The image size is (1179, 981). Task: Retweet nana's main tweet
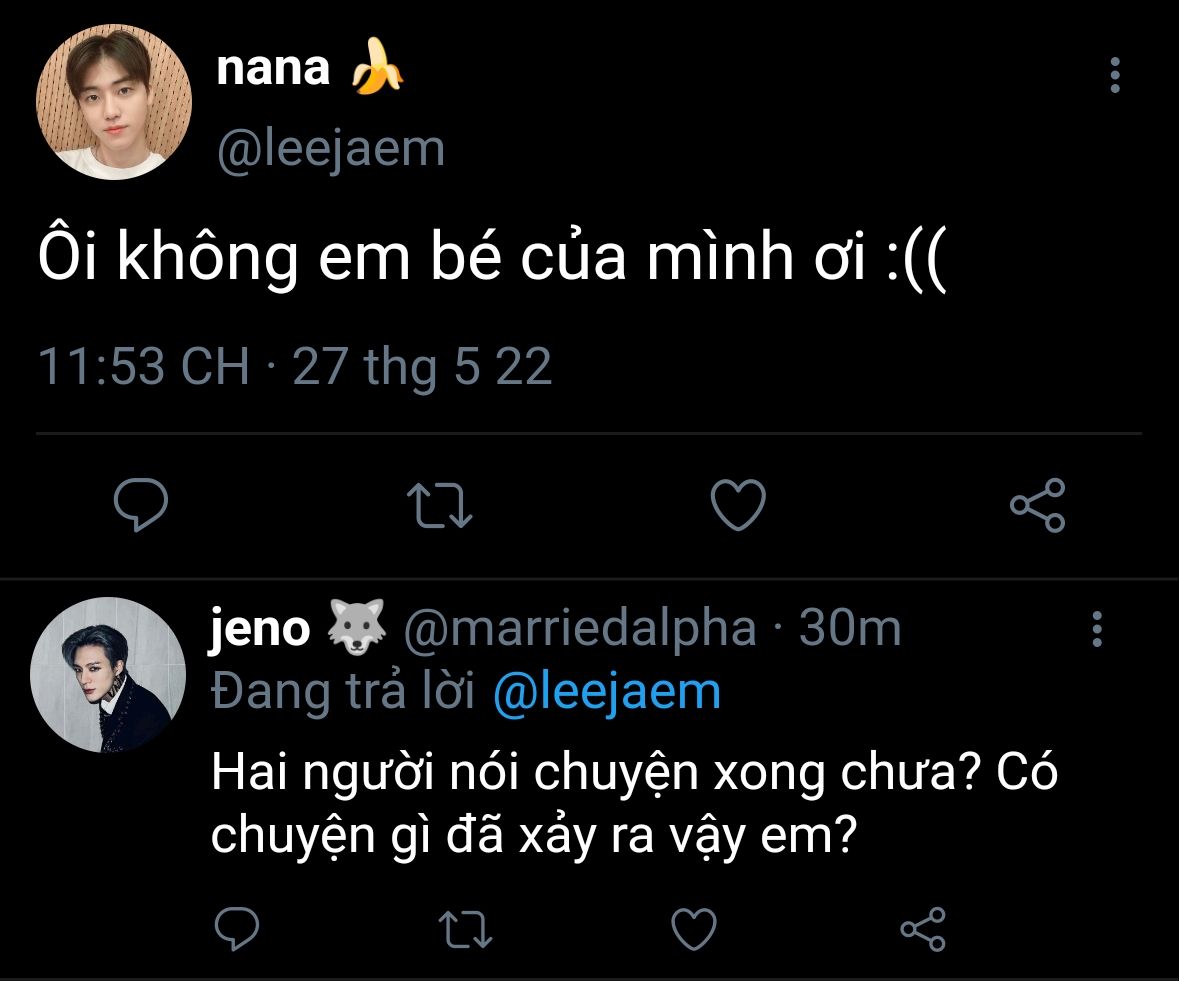coord(442,505)
